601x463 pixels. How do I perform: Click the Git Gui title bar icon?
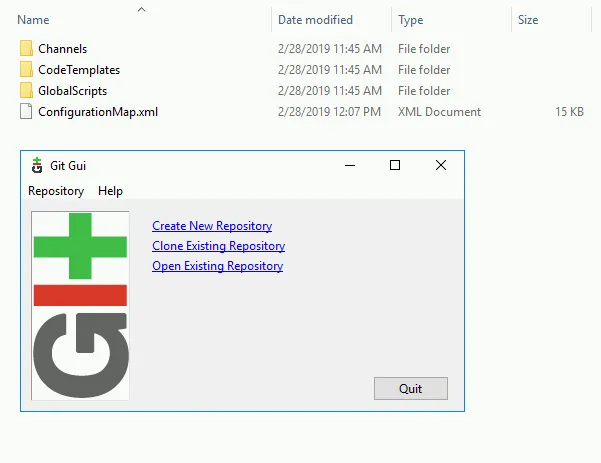[37, 165]
